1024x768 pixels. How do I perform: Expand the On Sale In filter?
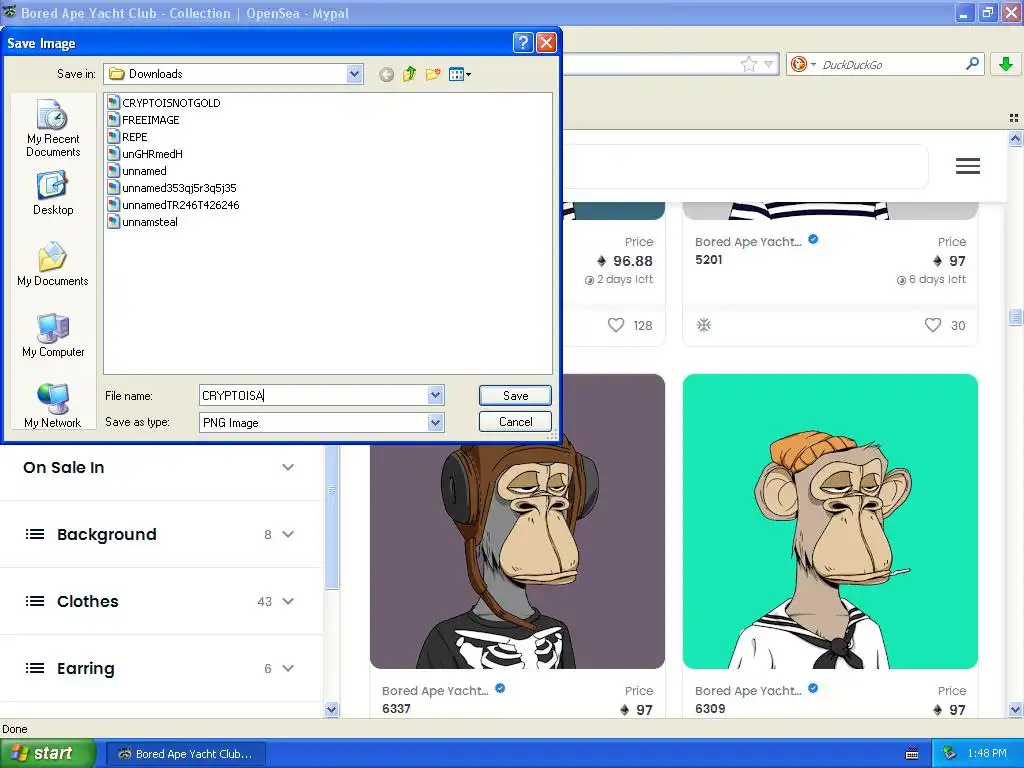click(x=161, y=467)
